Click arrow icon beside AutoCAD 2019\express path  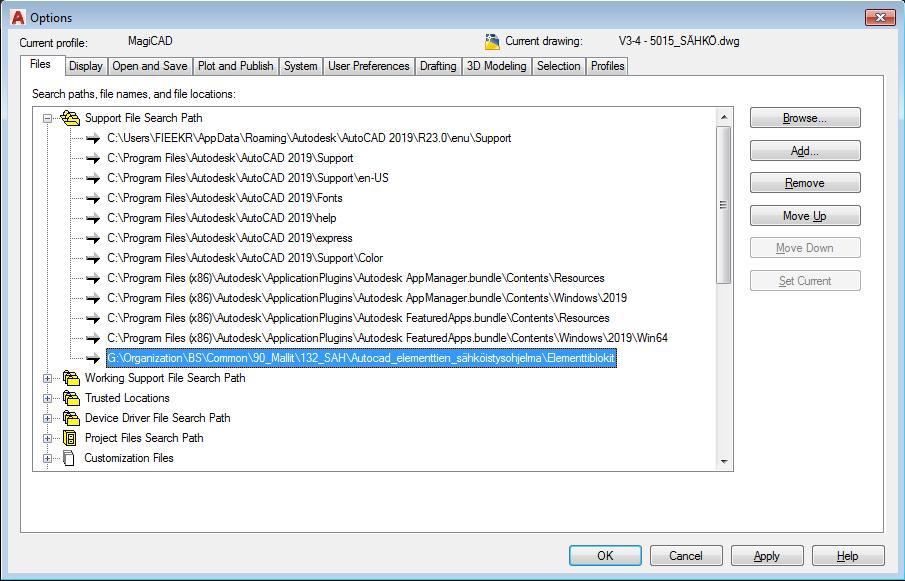click(93, 238)
